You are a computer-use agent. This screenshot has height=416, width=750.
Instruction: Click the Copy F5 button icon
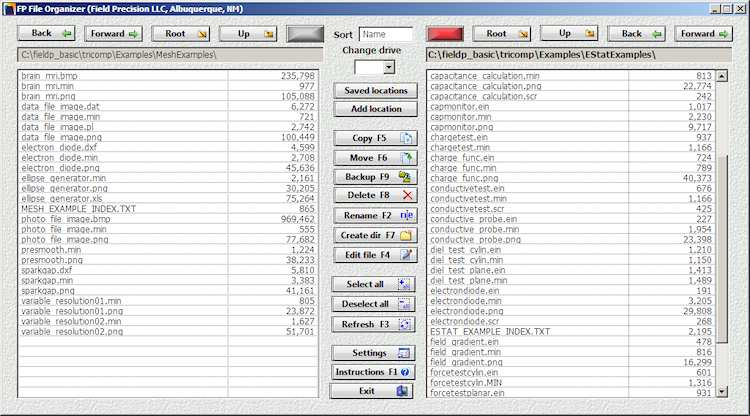click(x=406, y=138)
